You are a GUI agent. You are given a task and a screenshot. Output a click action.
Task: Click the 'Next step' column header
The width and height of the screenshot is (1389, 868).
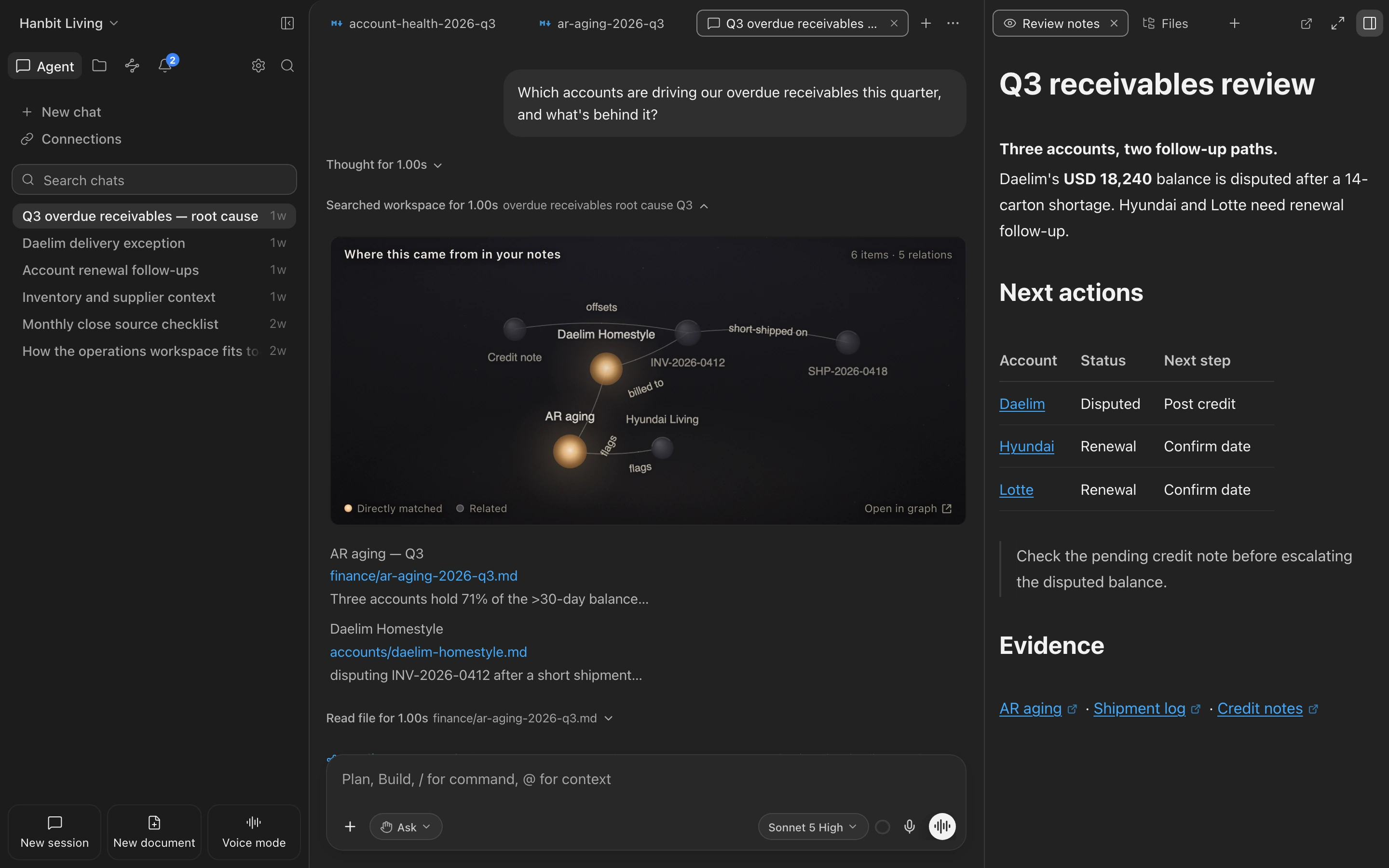click(1197, 361)
